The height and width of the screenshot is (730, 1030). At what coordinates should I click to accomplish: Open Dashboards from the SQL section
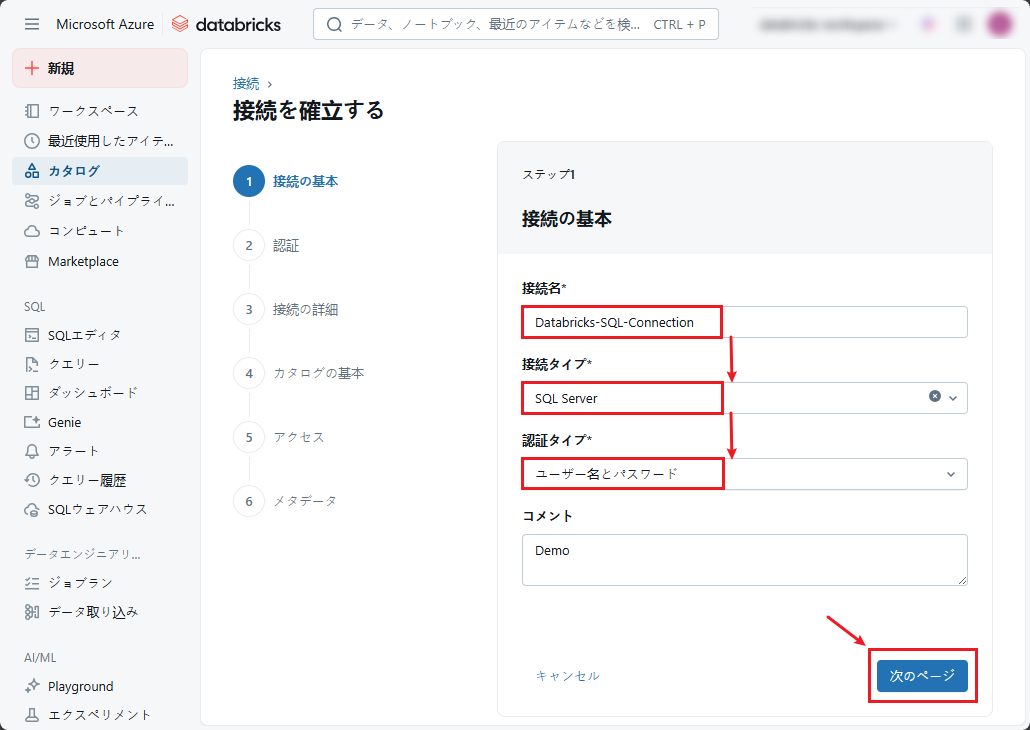click(x=92, y=393)
